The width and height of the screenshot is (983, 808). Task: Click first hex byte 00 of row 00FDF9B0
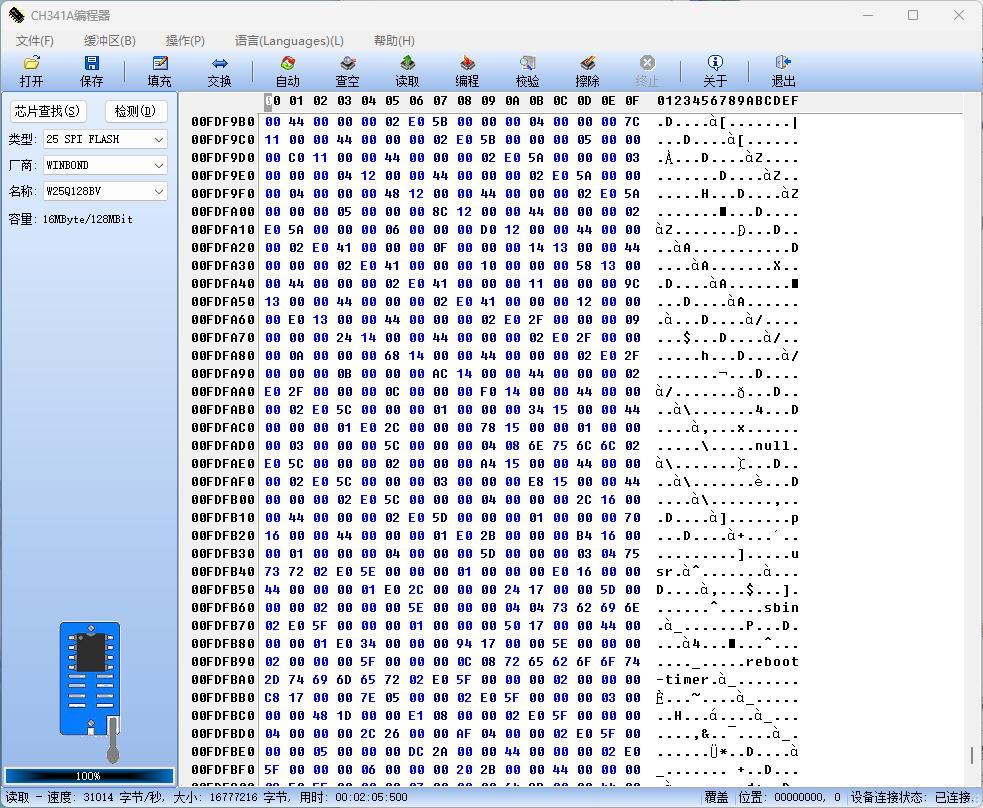(273, 122)
